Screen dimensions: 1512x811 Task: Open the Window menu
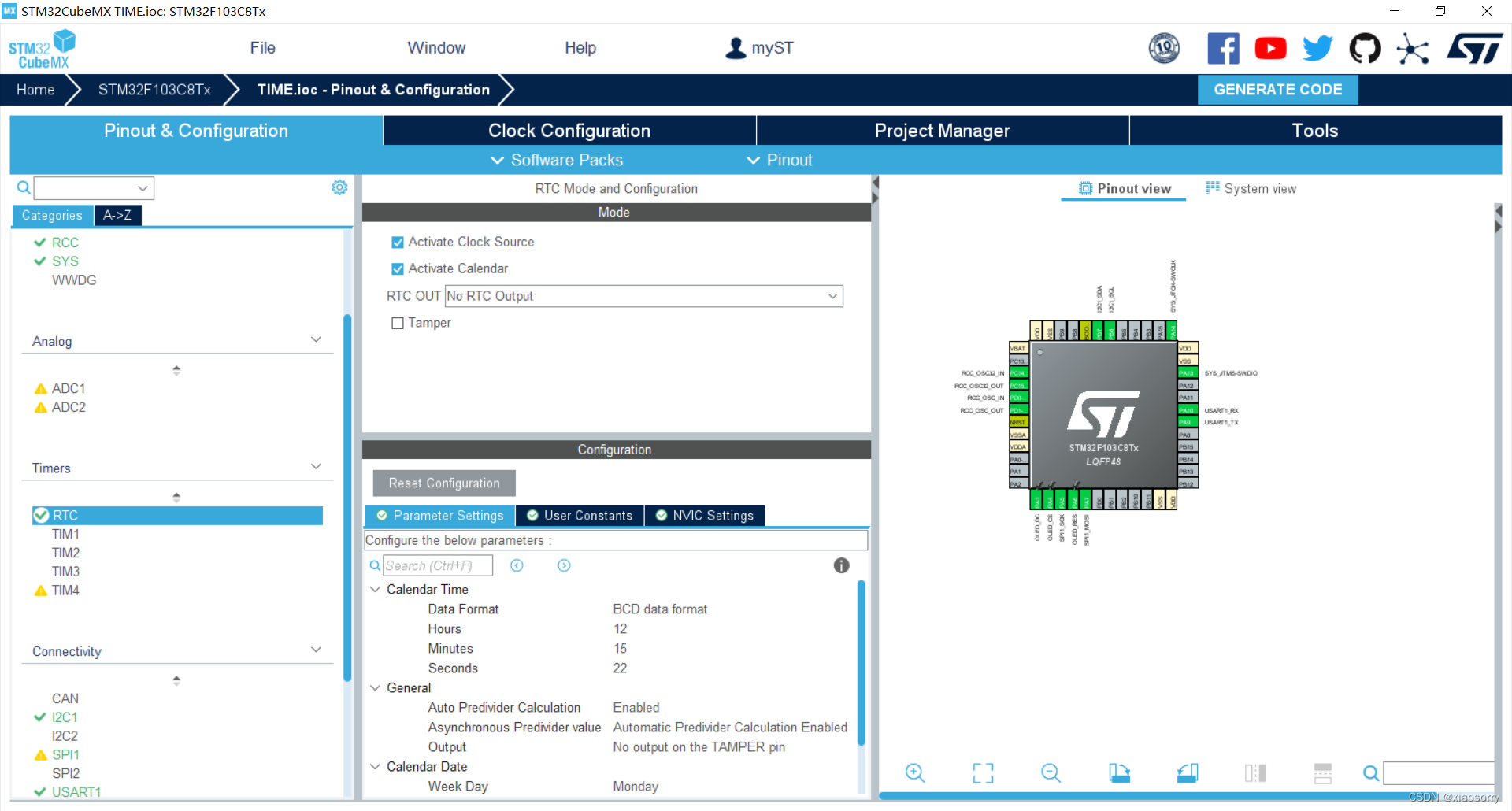click(436, 48)
